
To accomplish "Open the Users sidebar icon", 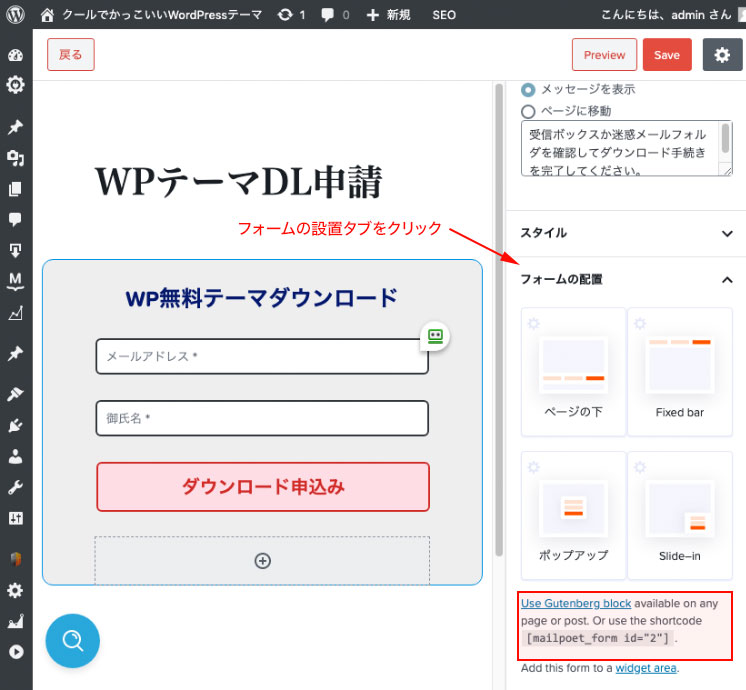I will coord(15,456).
